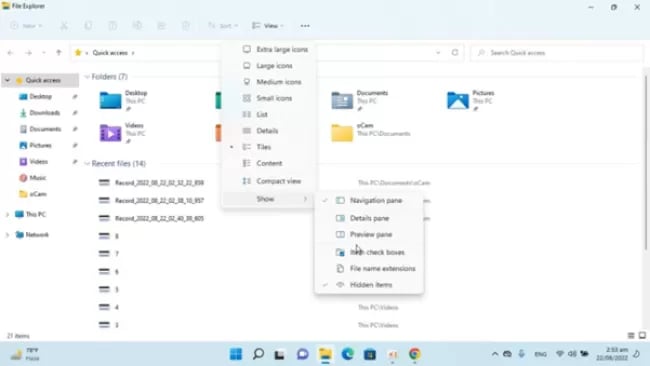
Task: Open the Sort dropdown
Action: tap(223, 26)
